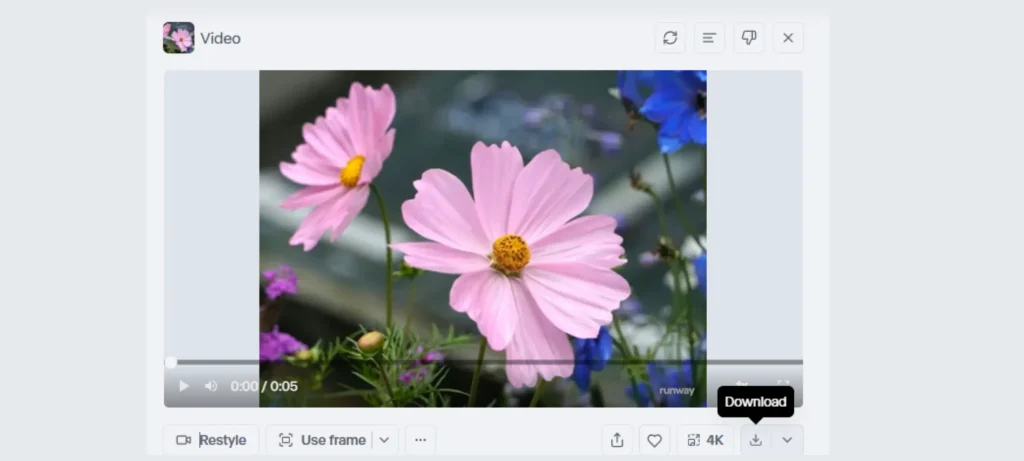Play the flower video
This screenshot has width=1024, height=461.
[x=184, y=386]
